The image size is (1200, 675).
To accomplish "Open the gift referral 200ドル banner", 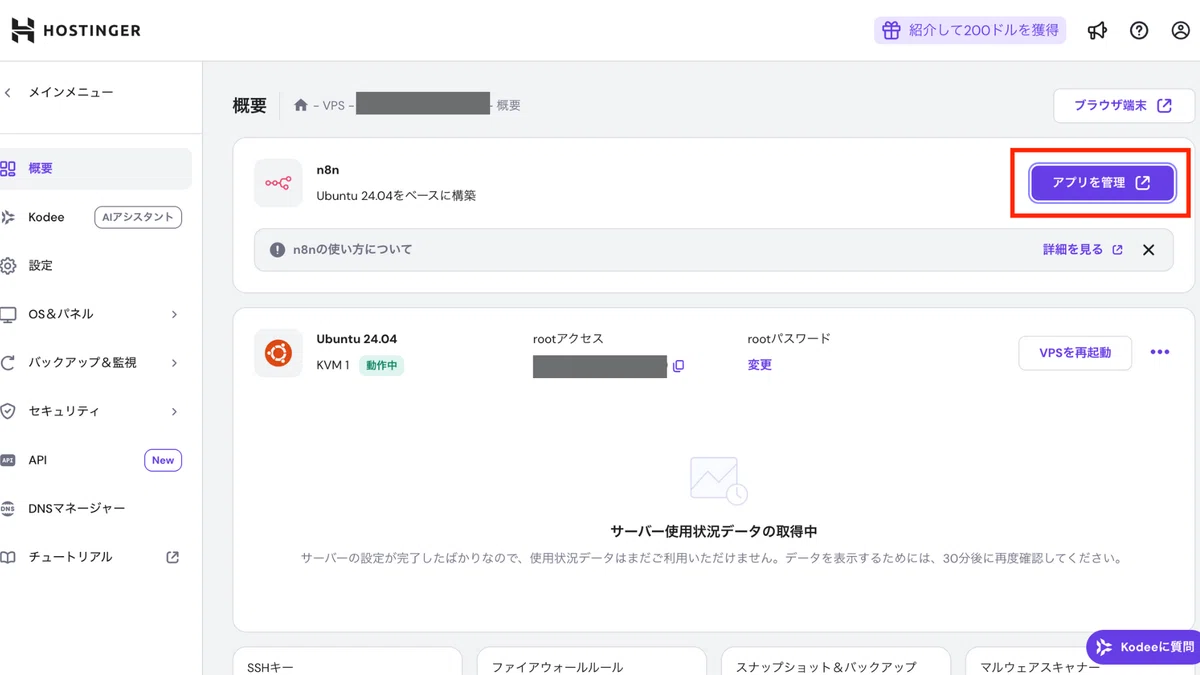I will pos(970,30).
